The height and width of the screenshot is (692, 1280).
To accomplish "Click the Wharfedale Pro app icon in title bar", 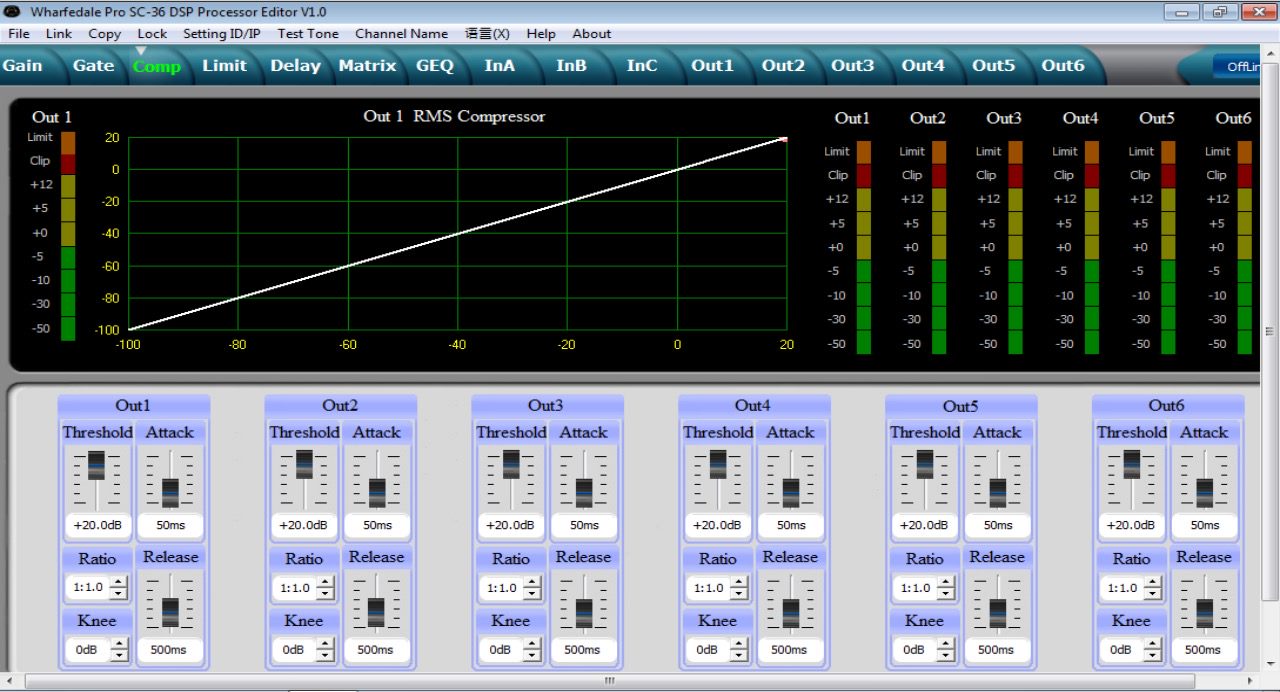I will pyautogui.click(x=13, y=11).
